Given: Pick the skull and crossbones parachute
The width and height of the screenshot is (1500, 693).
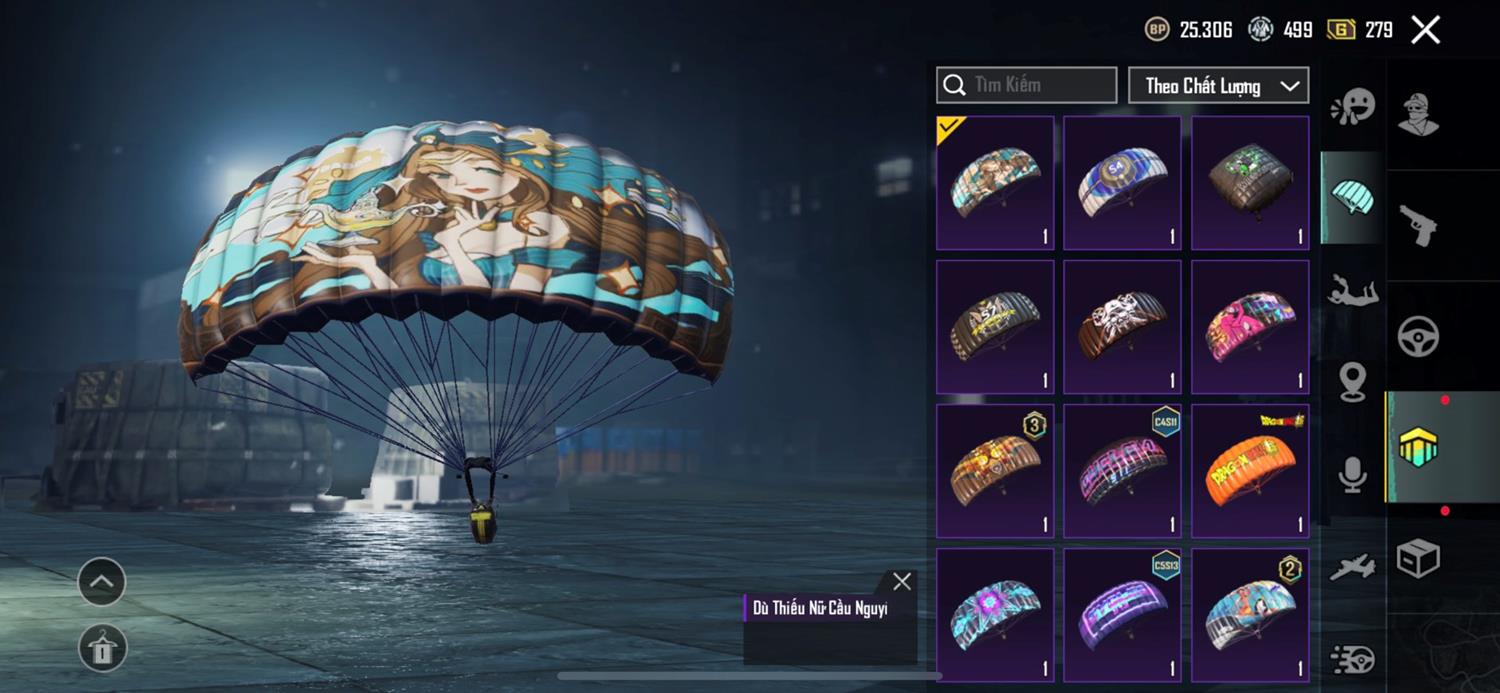Looking at the screenshot, I should coord(1122,326).
